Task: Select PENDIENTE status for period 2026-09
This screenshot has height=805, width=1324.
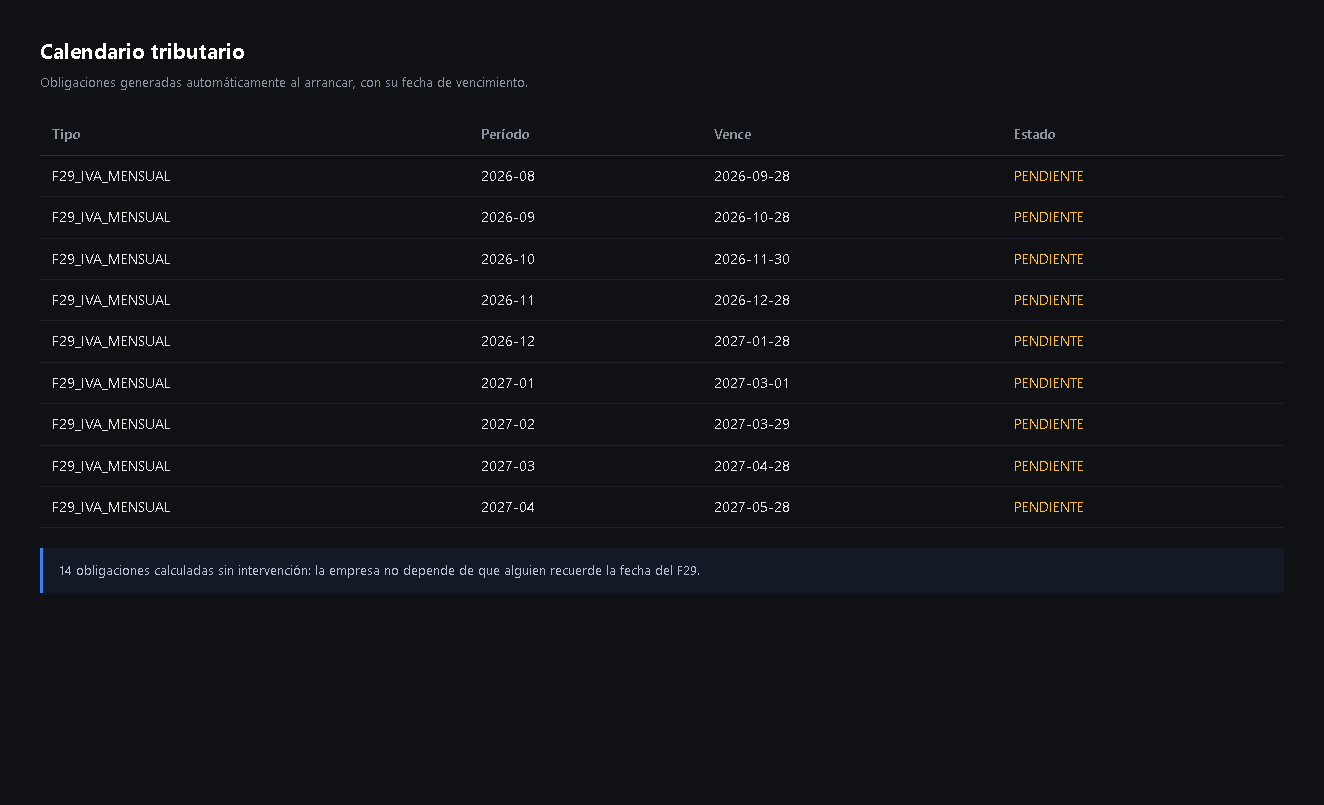Action: [1049, 217]
